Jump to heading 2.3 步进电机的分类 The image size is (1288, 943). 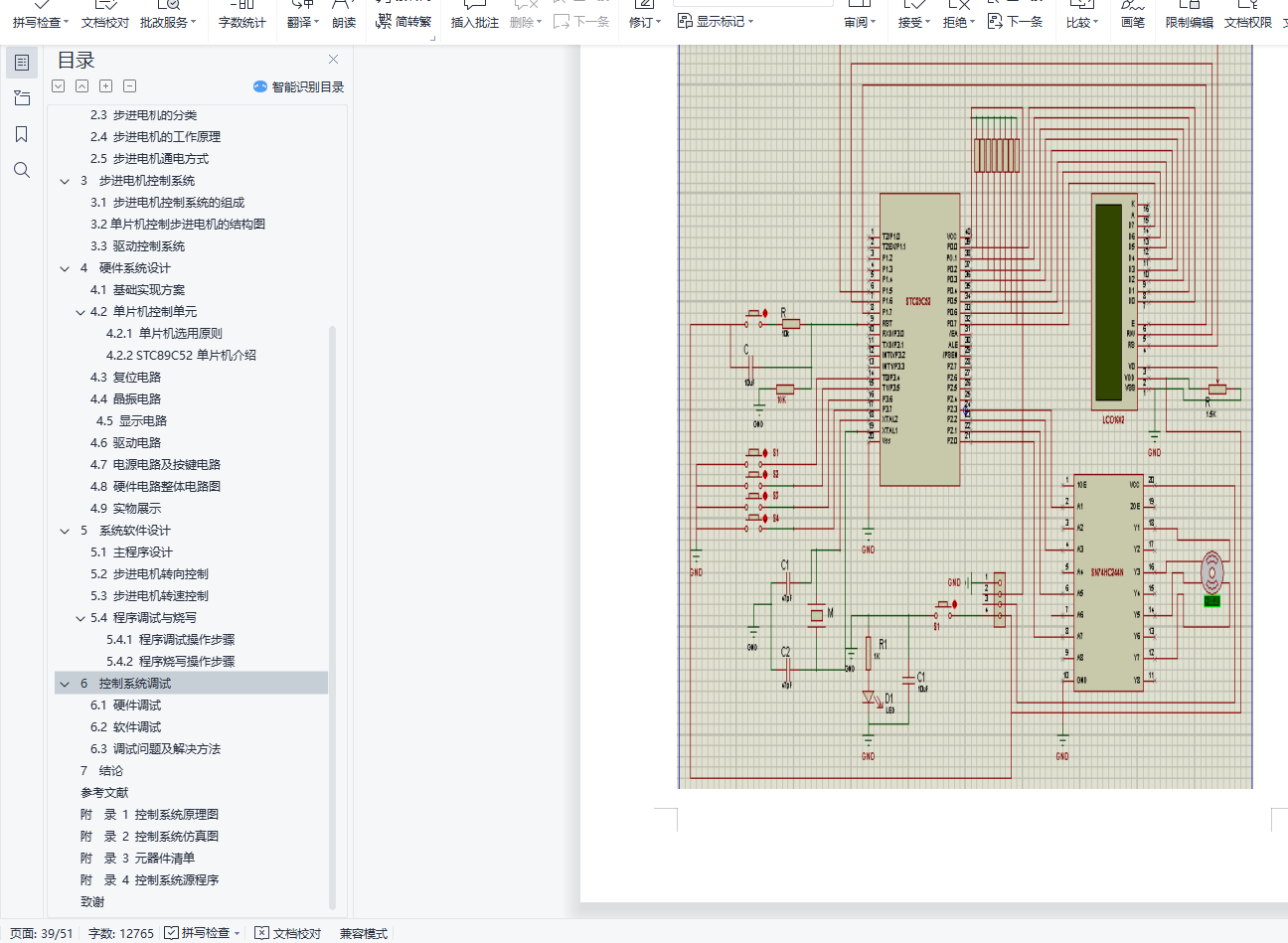[x=144, y=115]
